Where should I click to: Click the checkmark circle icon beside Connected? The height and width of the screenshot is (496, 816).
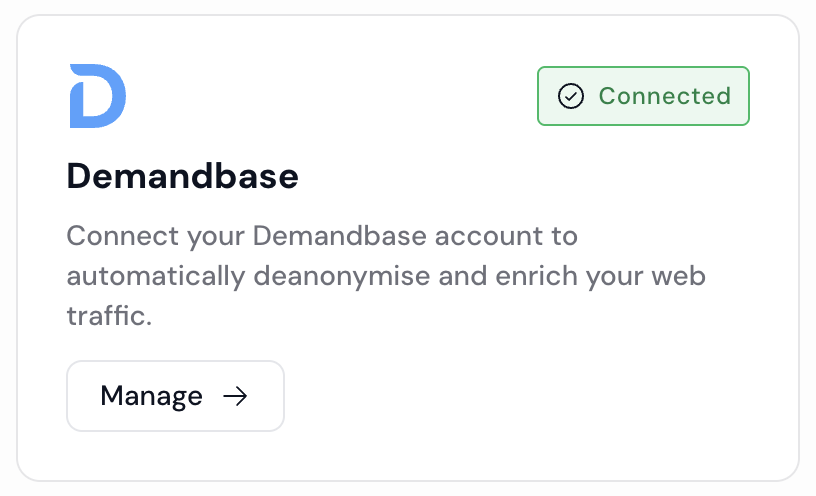[570, 96]
